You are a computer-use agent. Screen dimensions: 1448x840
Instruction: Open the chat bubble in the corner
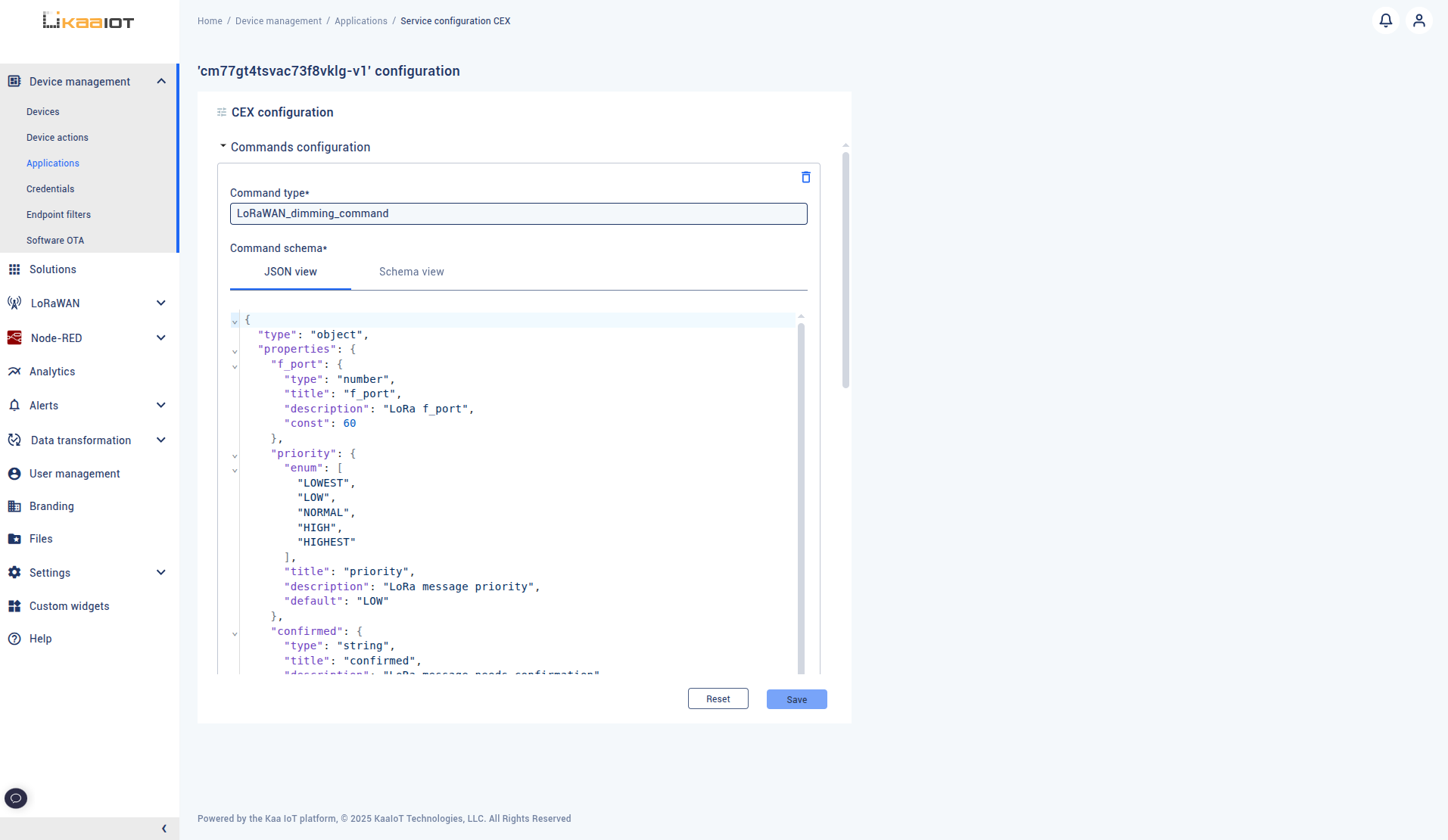point(16,798)
